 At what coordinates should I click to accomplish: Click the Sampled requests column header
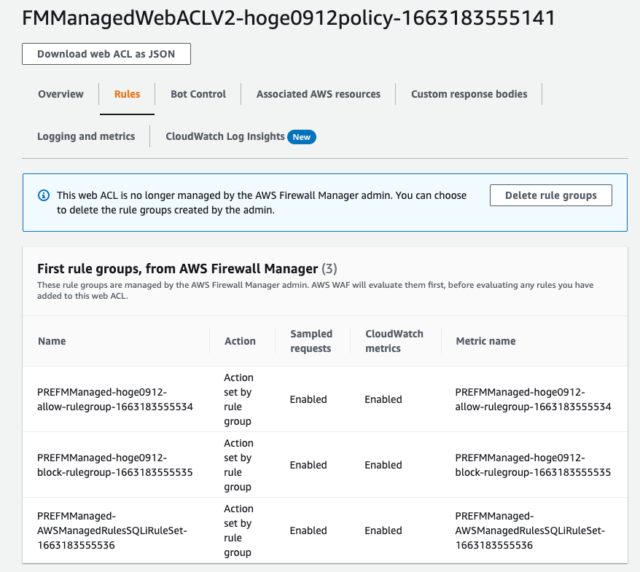(x=311, y=341)
